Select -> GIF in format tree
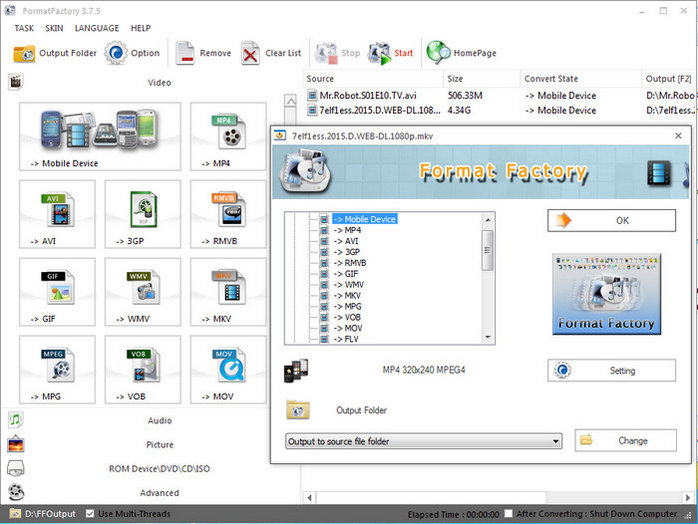This screenshot has height=524, width=698. [346, 274]
